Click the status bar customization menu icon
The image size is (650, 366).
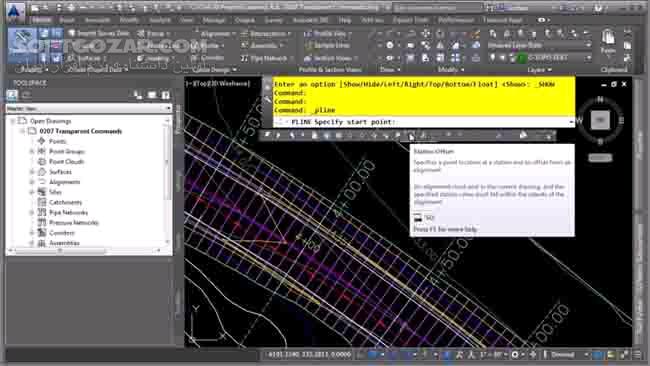637,355
